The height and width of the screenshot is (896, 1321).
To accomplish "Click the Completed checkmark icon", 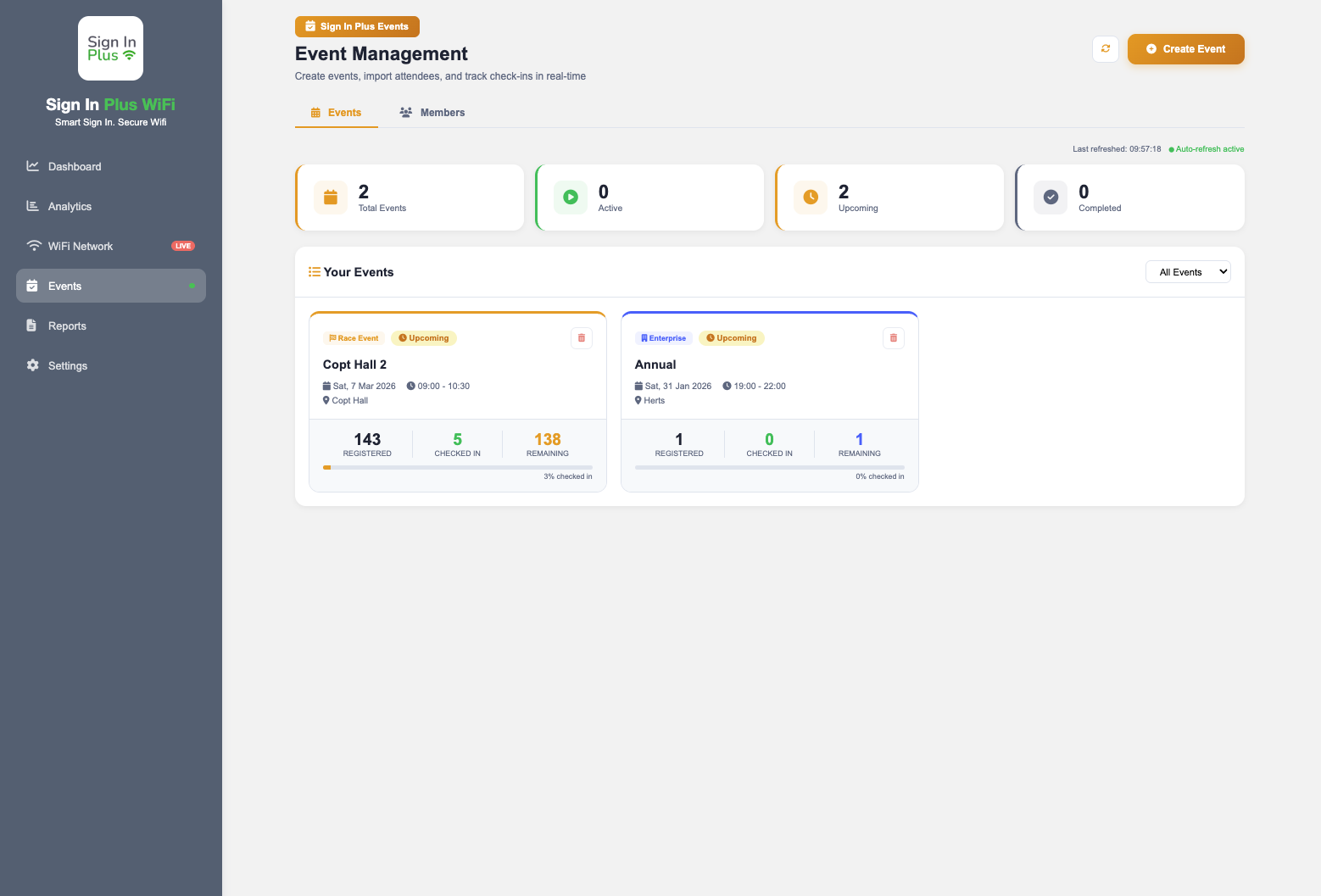I will [1051, 198].
